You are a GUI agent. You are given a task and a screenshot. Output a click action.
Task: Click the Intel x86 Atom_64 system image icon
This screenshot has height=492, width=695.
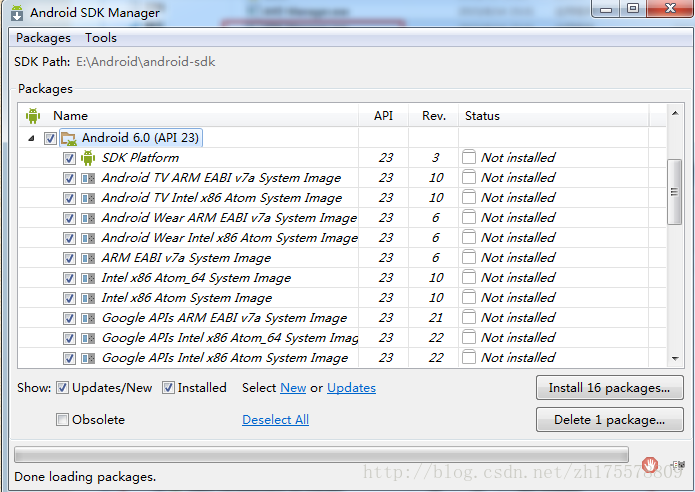click(x=88, y=278)
